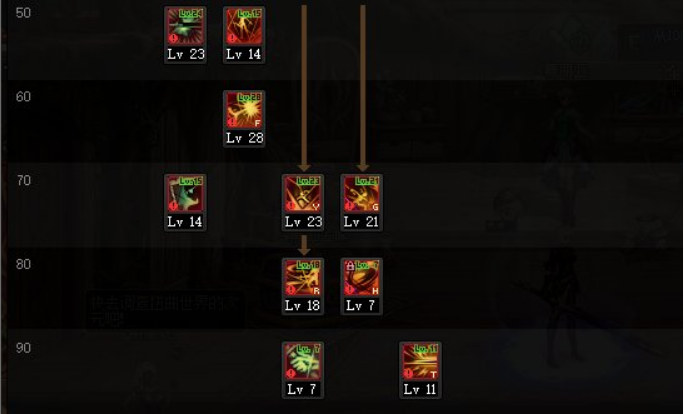Click the padlock badge on the H skill

pyautogui.click(x=350, y=265)
